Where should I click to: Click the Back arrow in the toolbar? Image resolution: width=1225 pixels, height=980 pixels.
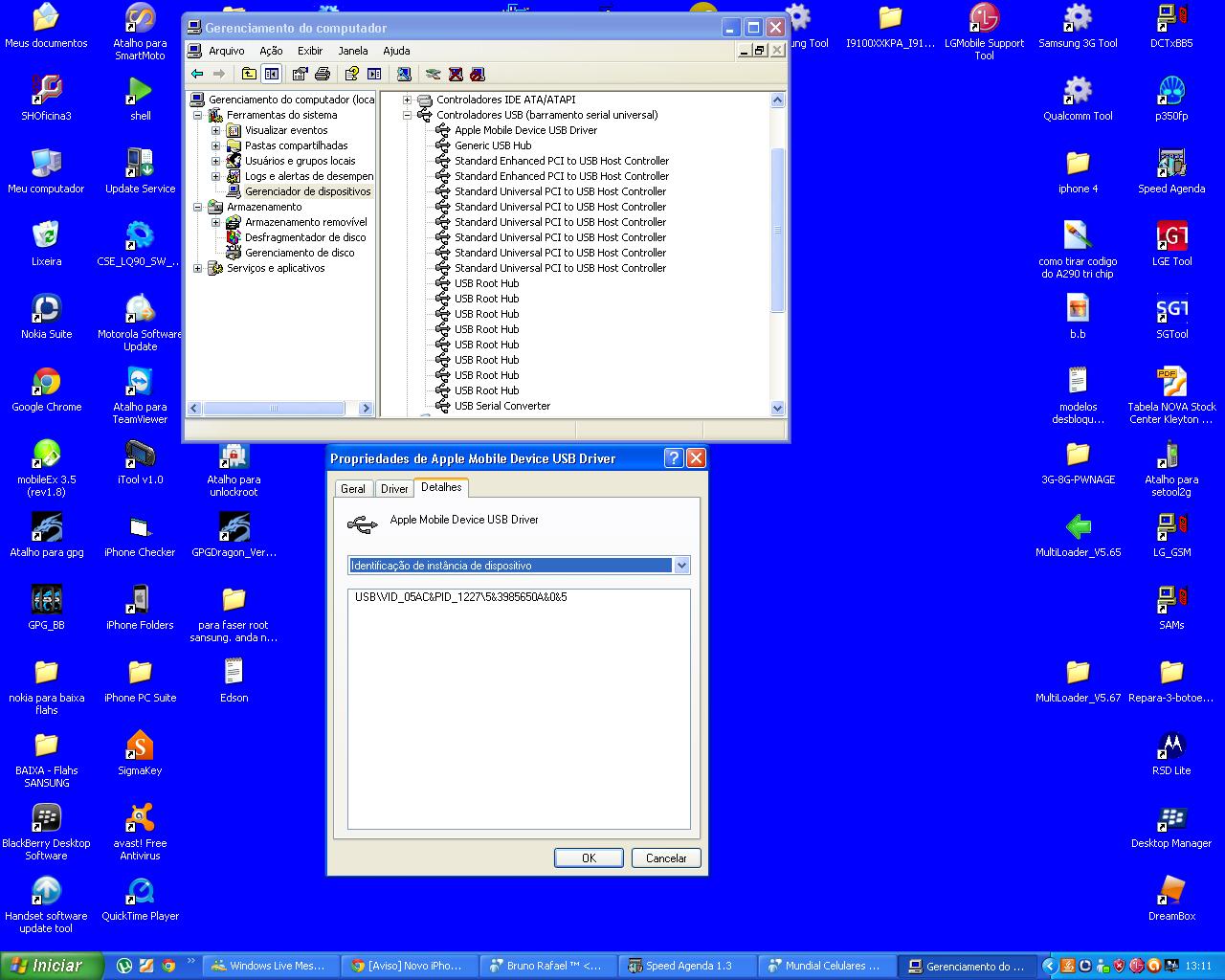pyautogui.click(x=197, y=75)
